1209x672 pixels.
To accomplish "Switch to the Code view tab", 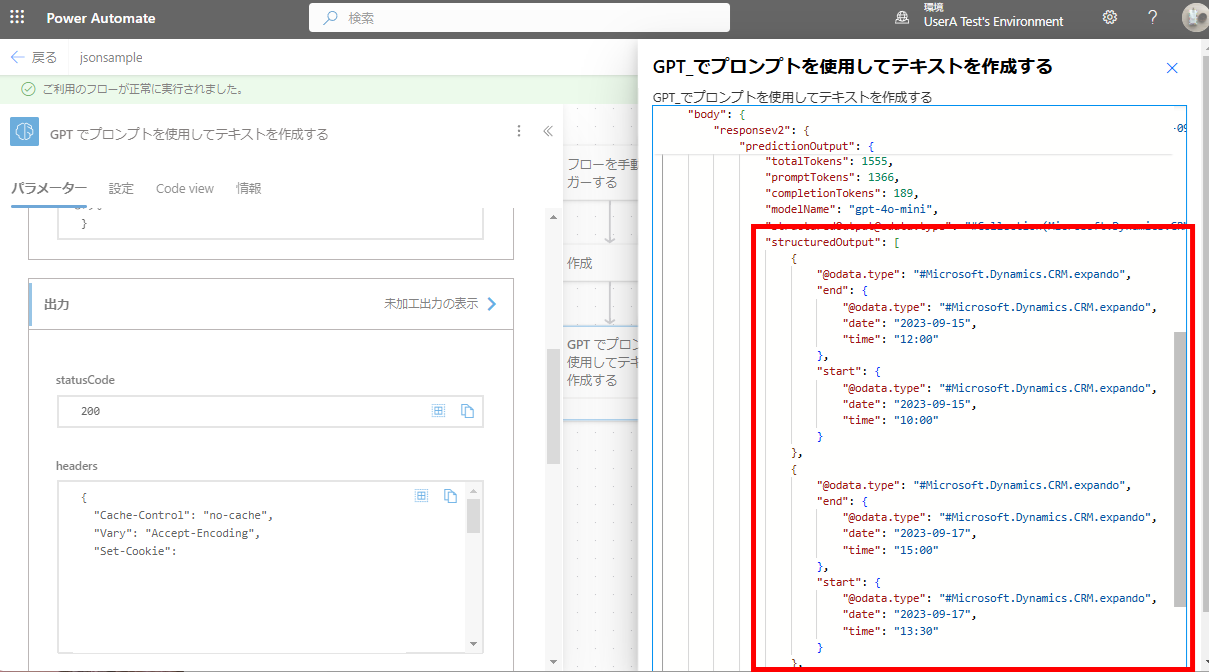I will (x=184, y=187).
